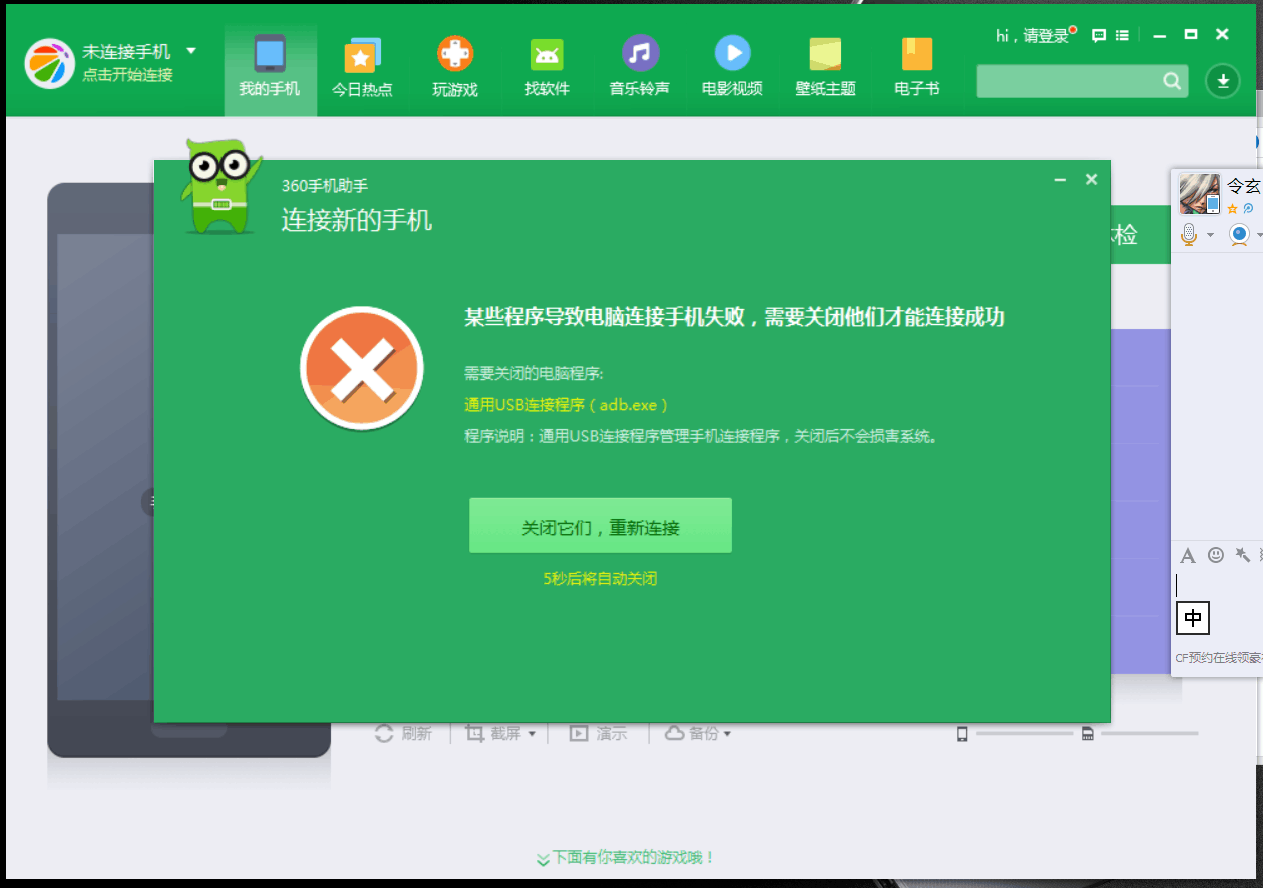
Task: Click the 截屏 screenshot button
Action: click(x=494, y=734)
